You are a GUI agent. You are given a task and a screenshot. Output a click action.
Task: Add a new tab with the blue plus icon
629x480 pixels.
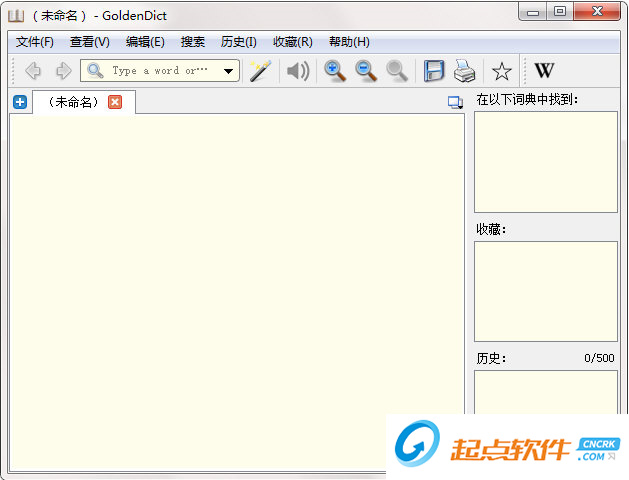[20, 102]
